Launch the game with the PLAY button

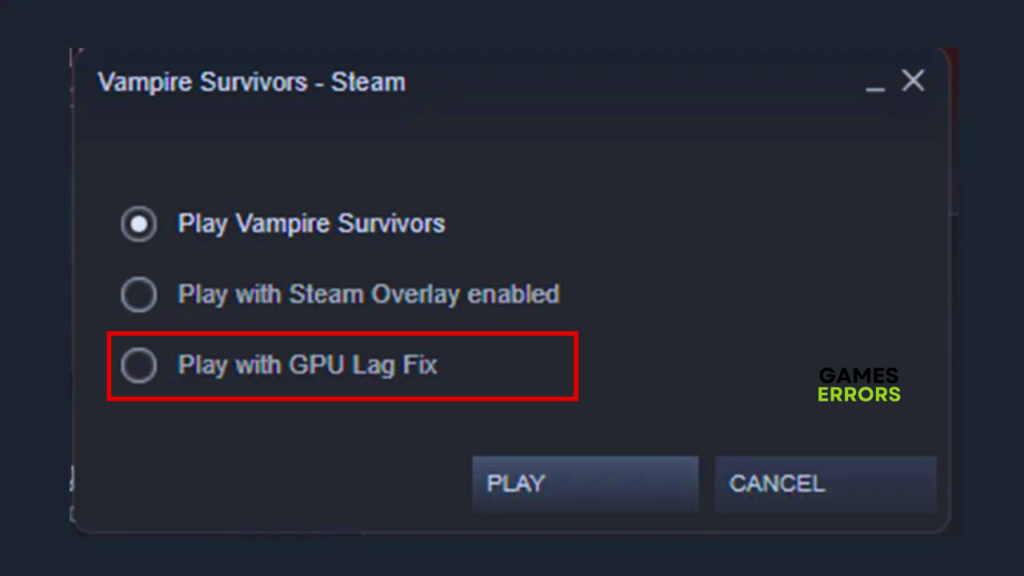[x=585, y=484]
